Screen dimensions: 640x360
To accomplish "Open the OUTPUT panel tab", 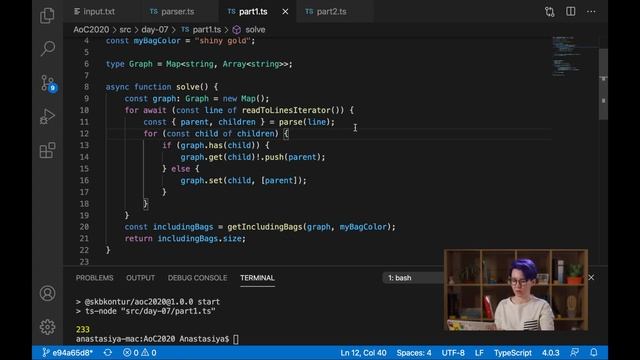I will (x=140, y=278).
